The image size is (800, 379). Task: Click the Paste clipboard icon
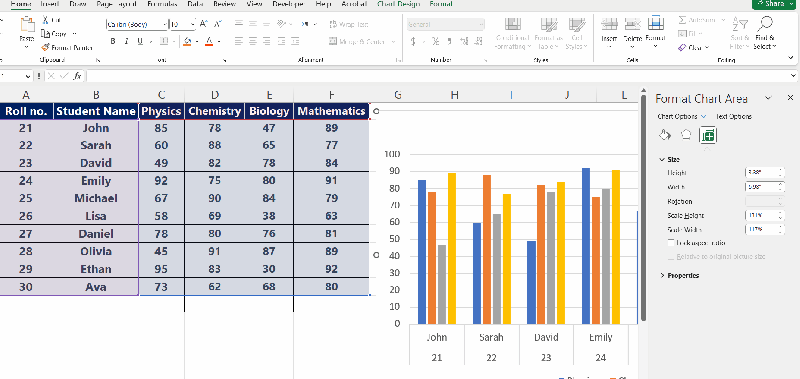tap(27, 24)
